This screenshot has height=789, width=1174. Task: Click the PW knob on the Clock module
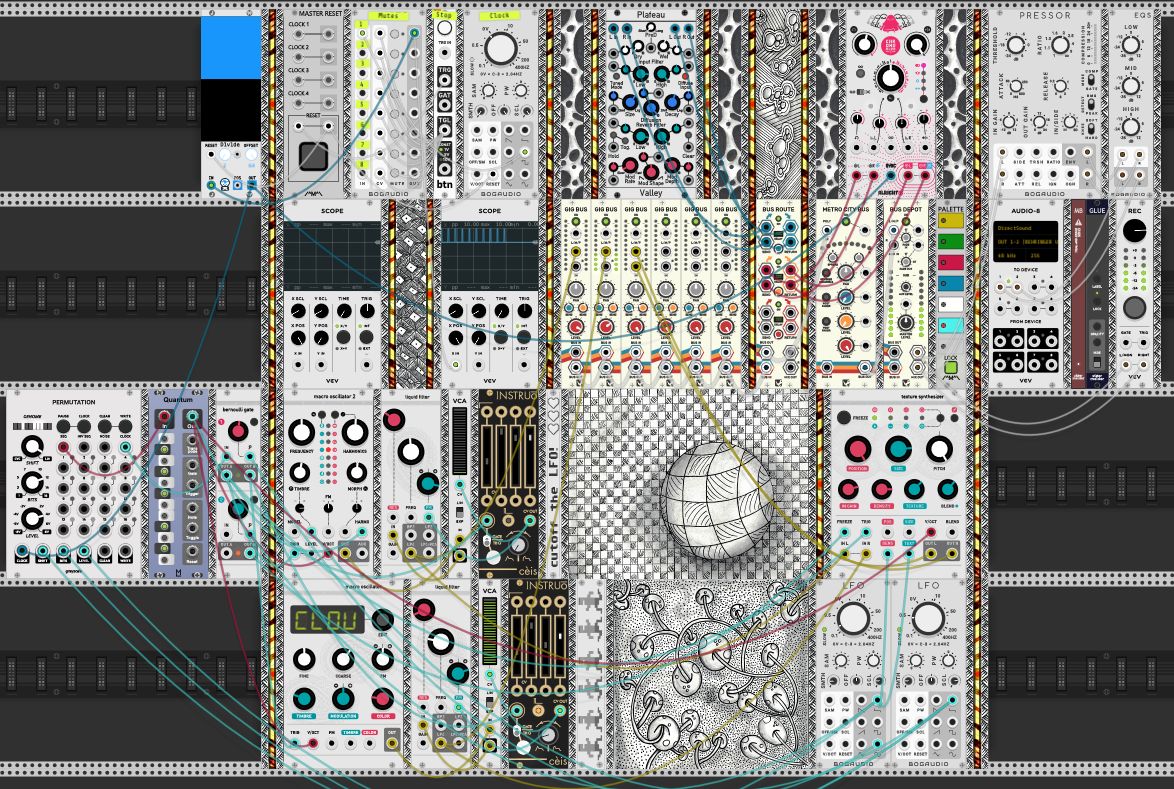520,91
